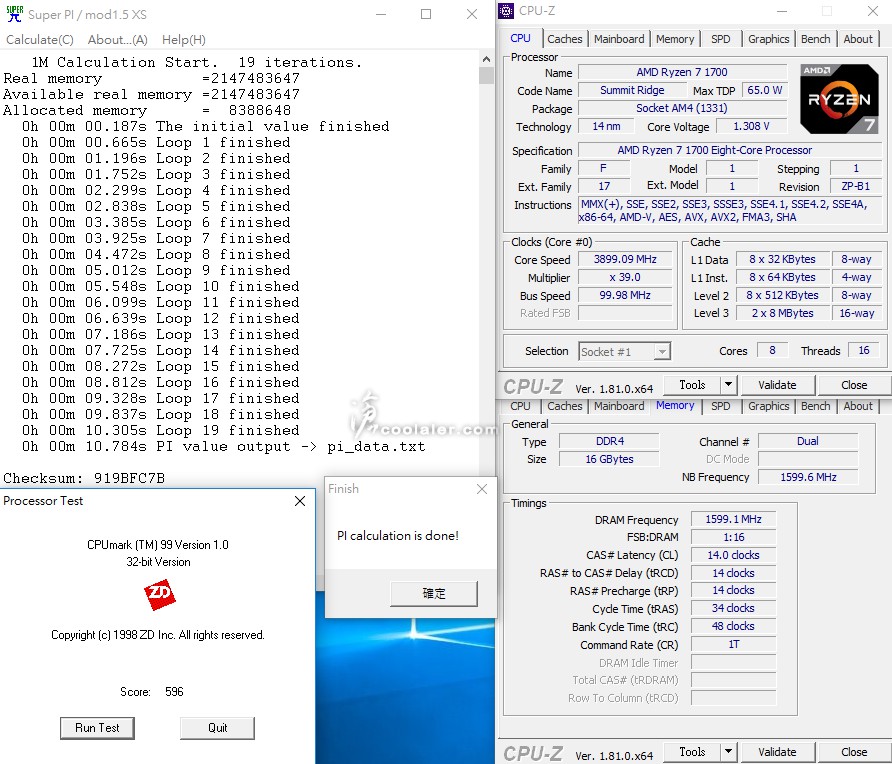Click the Code Name value Summit Ridge
This screenshot has height=764, width=892.
point(632,90)
